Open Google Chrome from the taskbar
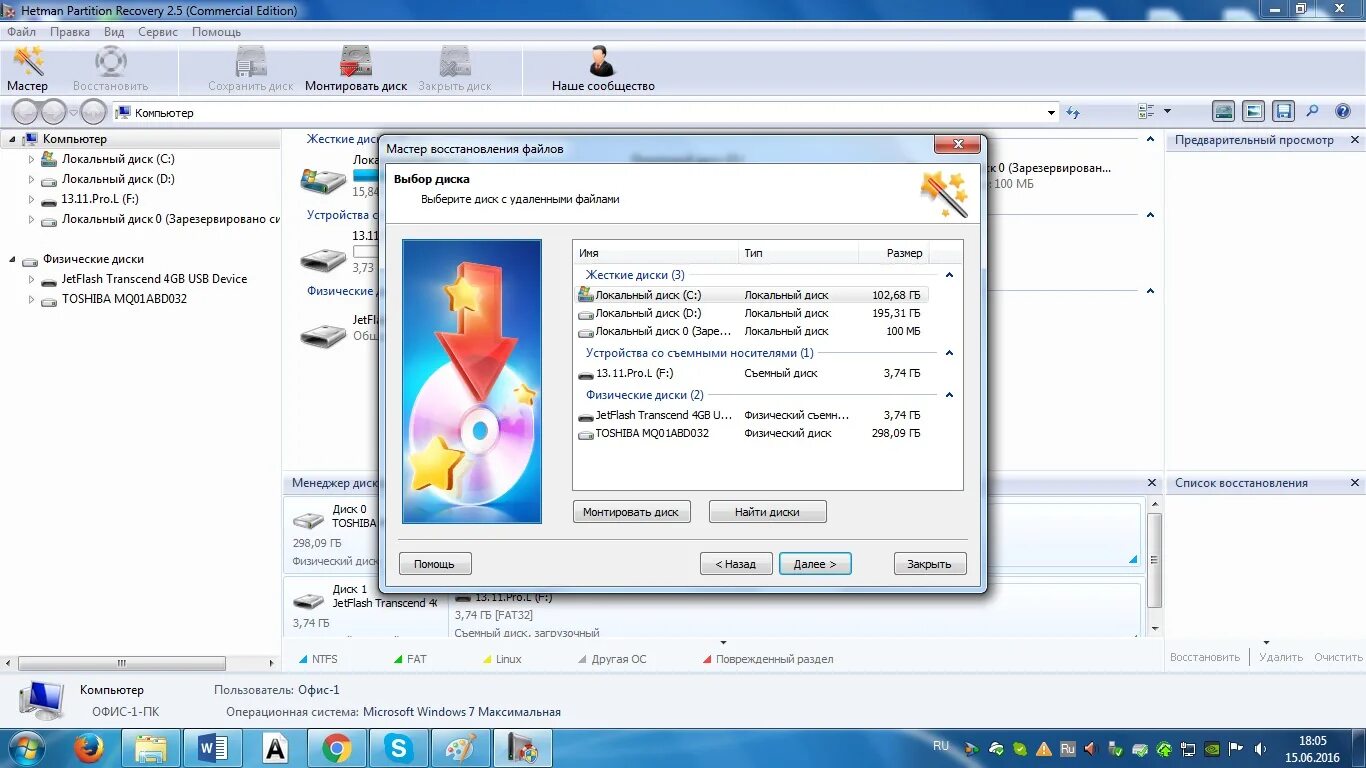Screen dimensions: 1366x768 click(x=337, y=748)
